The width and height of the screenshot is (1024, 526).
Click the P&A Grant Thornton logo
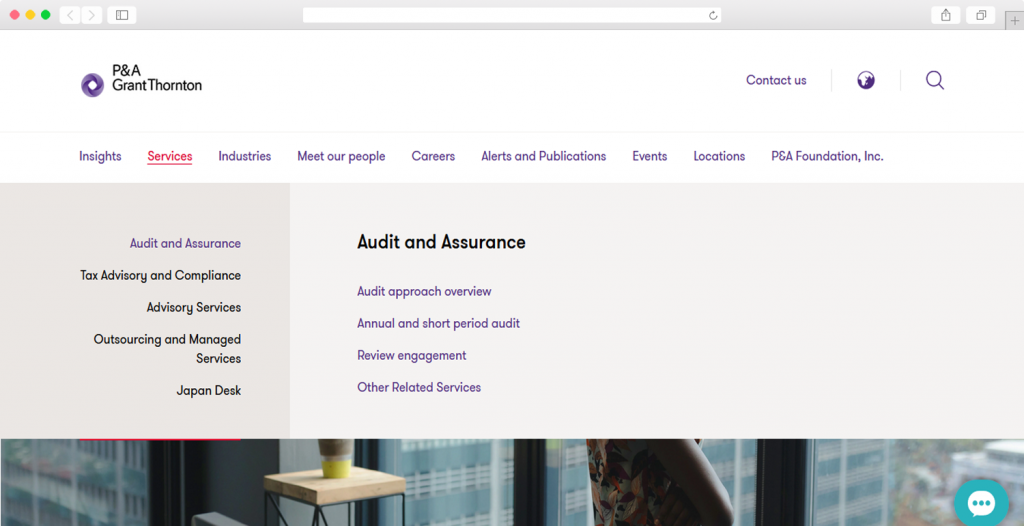(141, 80)
